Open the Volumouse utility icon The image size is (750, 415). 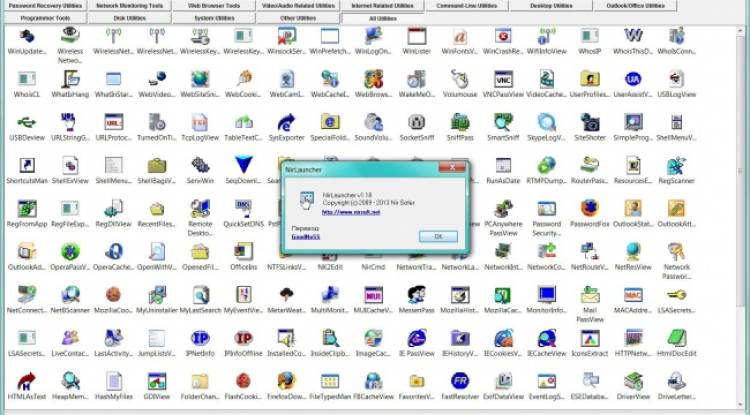click(x=460, y=80)
